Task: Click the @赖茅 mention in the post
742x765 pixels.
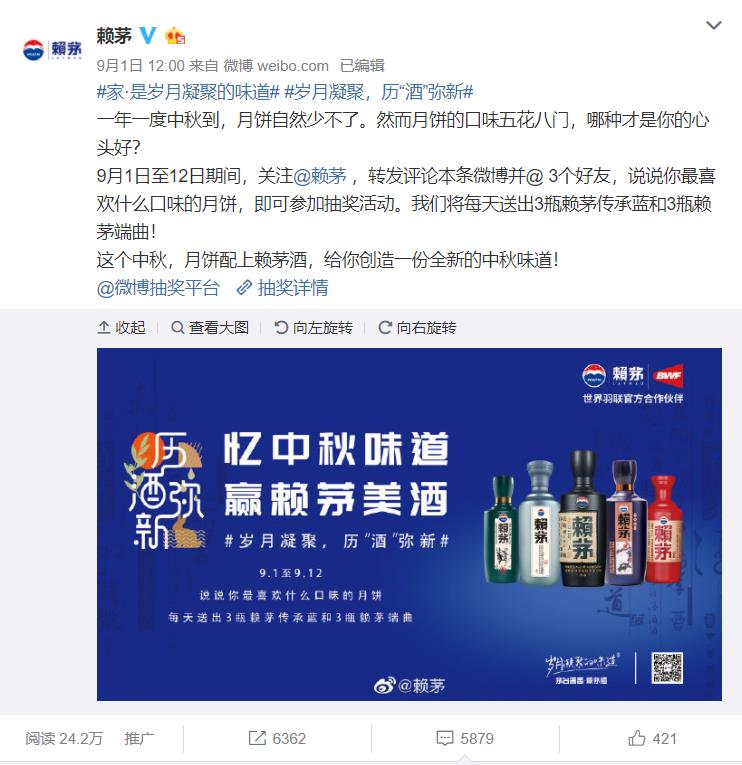Action: (320, 176)
